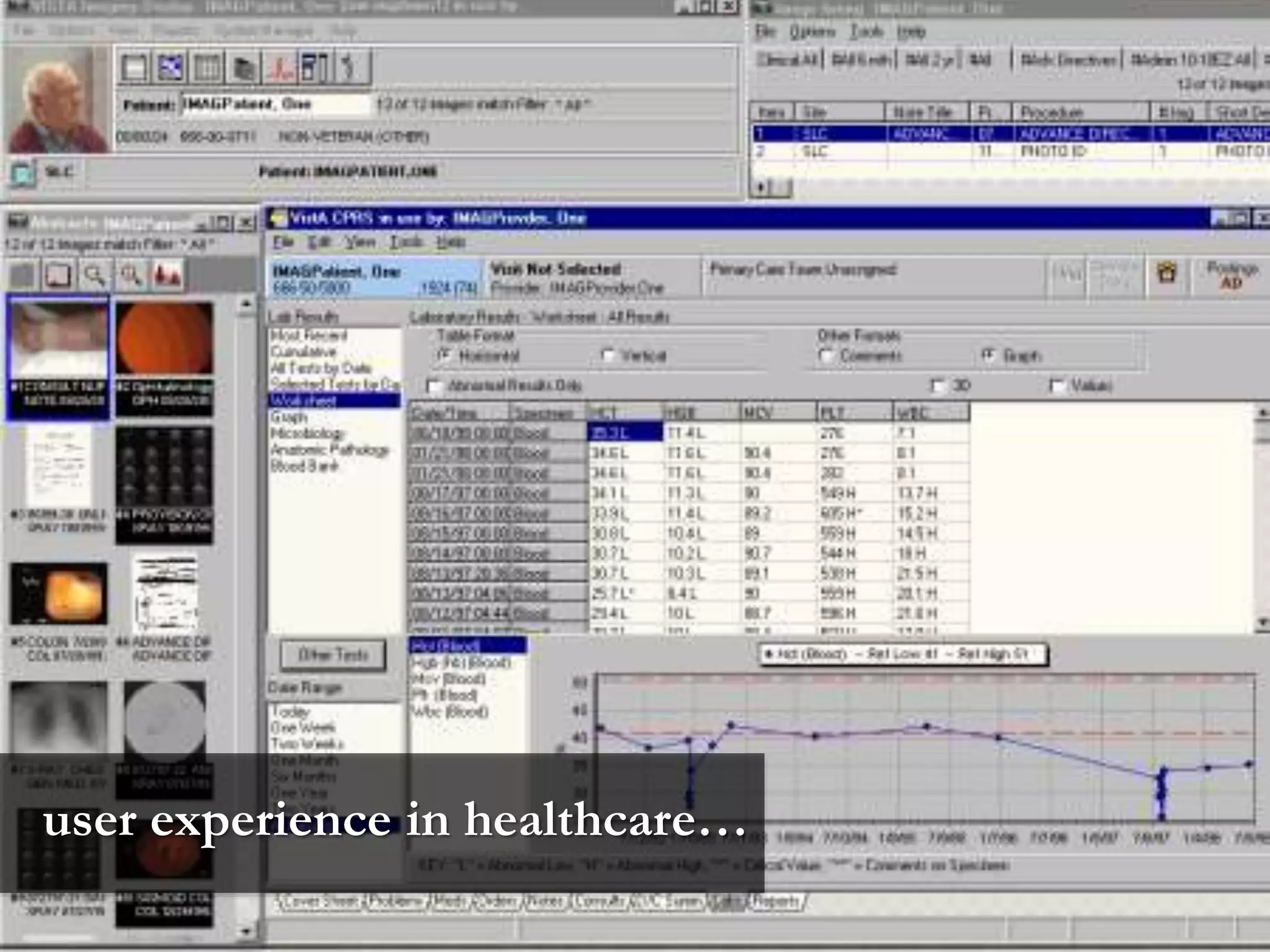Click the open-book icon in Abstracts toolbar
The image size is (1270, 952).
click(58, 275)
